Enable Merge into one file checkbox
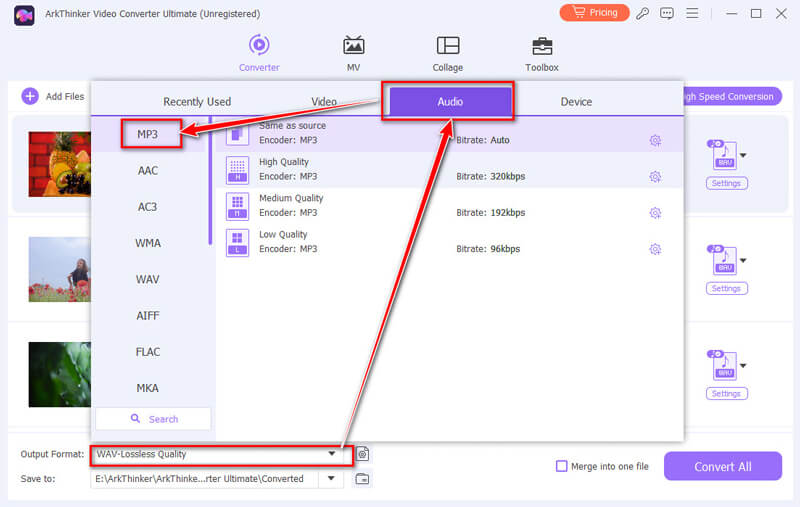 click(x=561, y=466)
